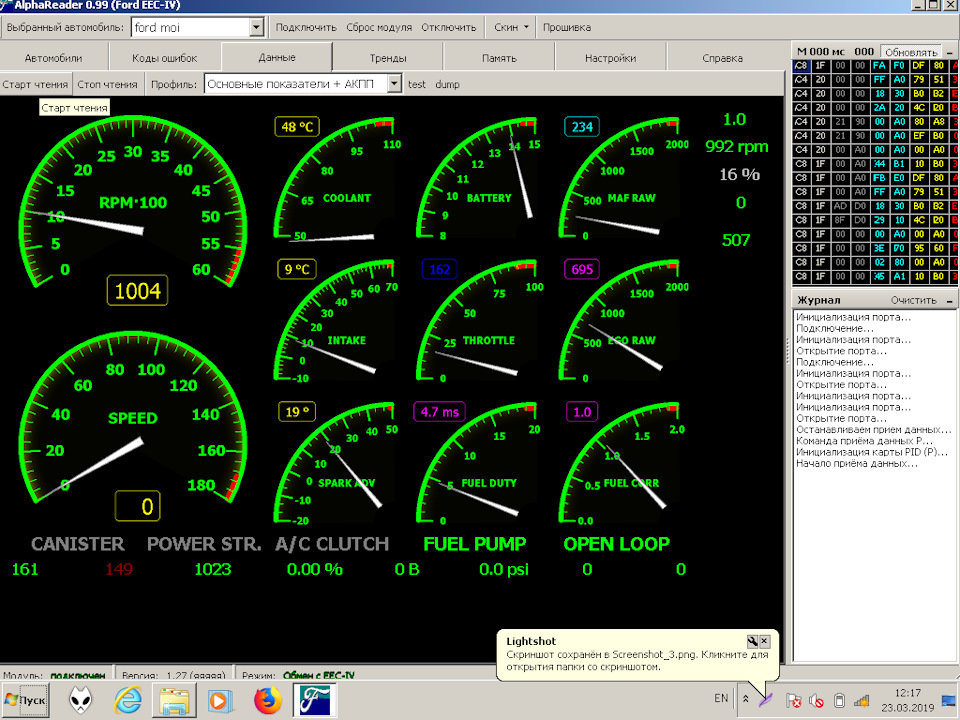Viewport: 960px width, 720px height.
Task: Open the Windows Start (Пуск) menu
Action: pyautogui.click(x=25, y=700)
